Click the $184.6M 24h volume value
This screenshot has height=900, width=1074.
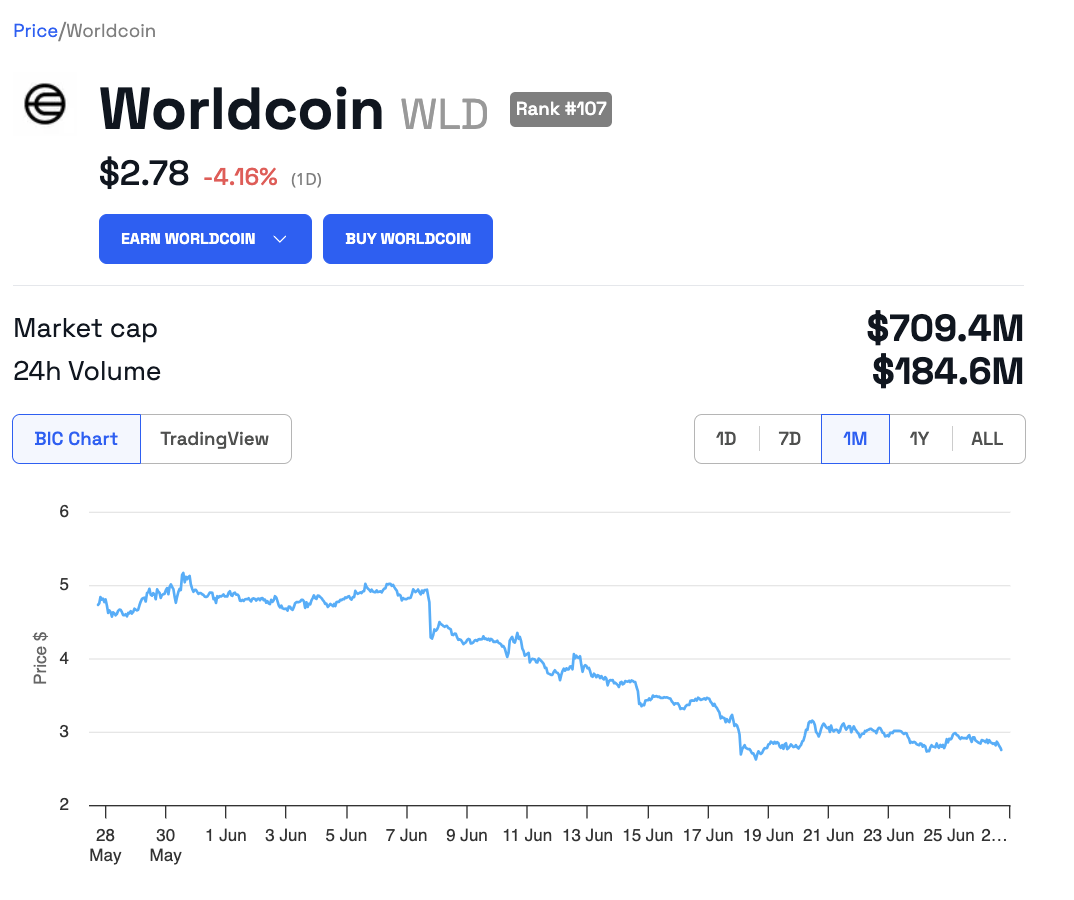coord(948,371)
